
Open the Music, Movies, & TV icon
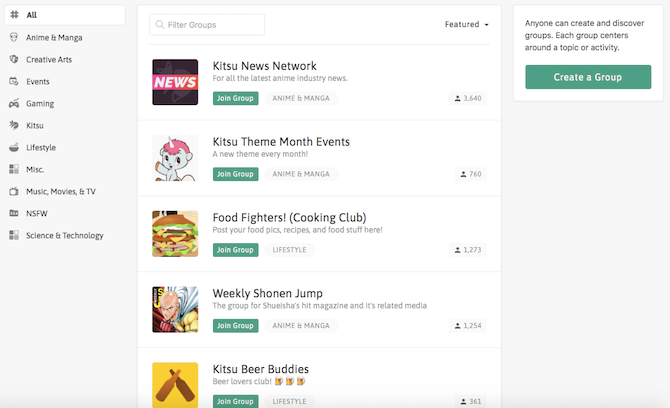[x=14, y=191]
